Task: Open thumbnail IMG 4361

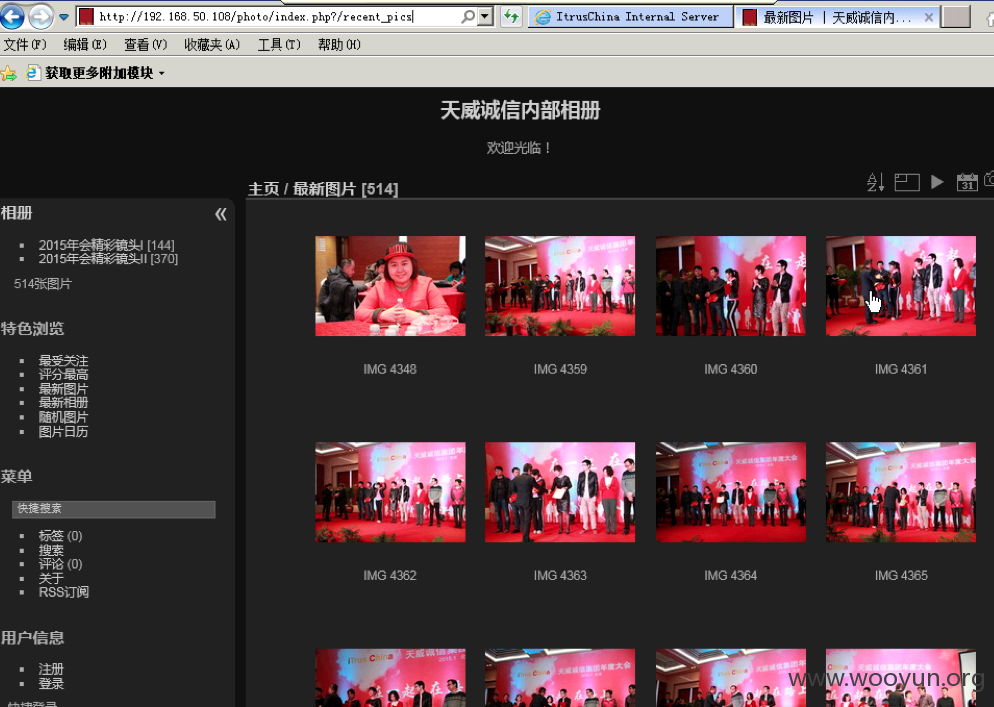Action: coord(900,286)
